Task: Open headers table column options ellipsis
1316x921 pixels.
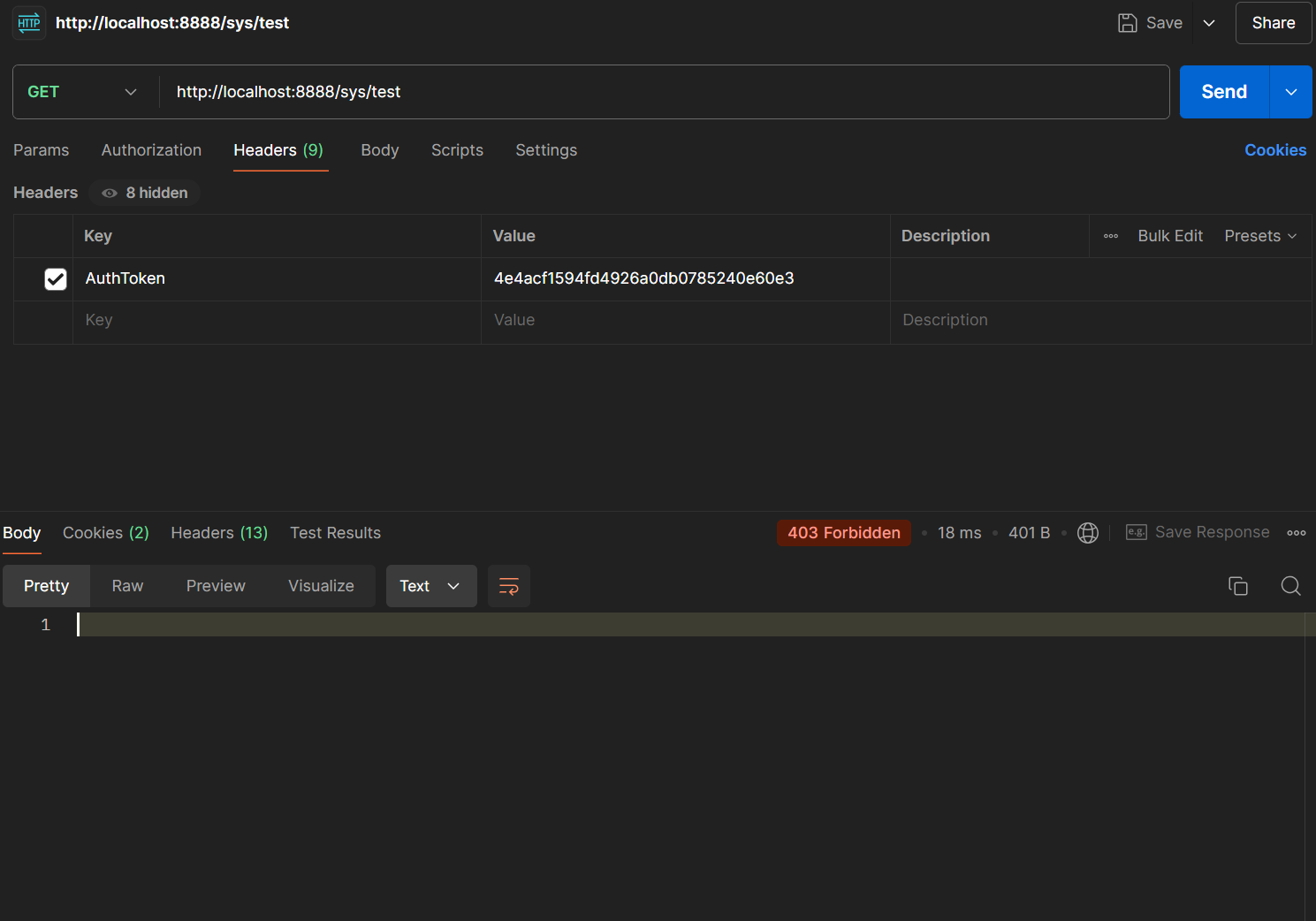Action: [x=1111, y=236]
